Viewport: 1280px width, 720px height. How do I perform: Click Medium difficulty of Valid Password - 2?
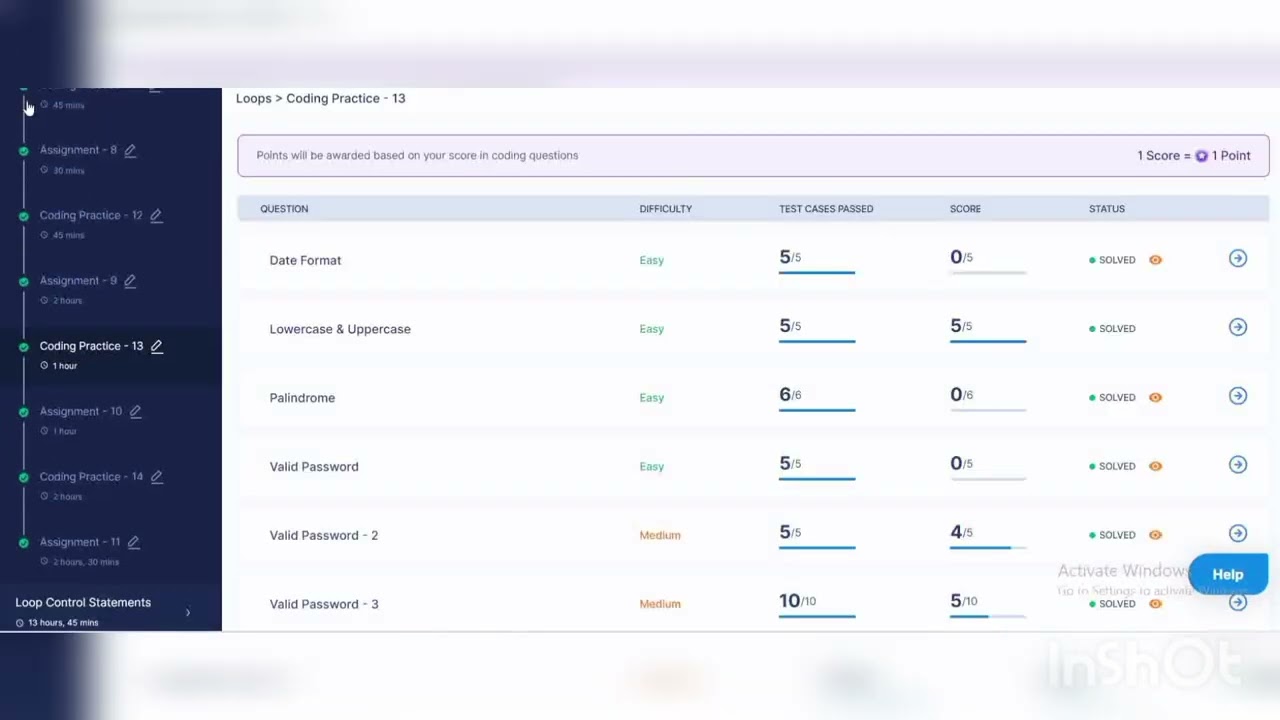(x=660, y=535)
